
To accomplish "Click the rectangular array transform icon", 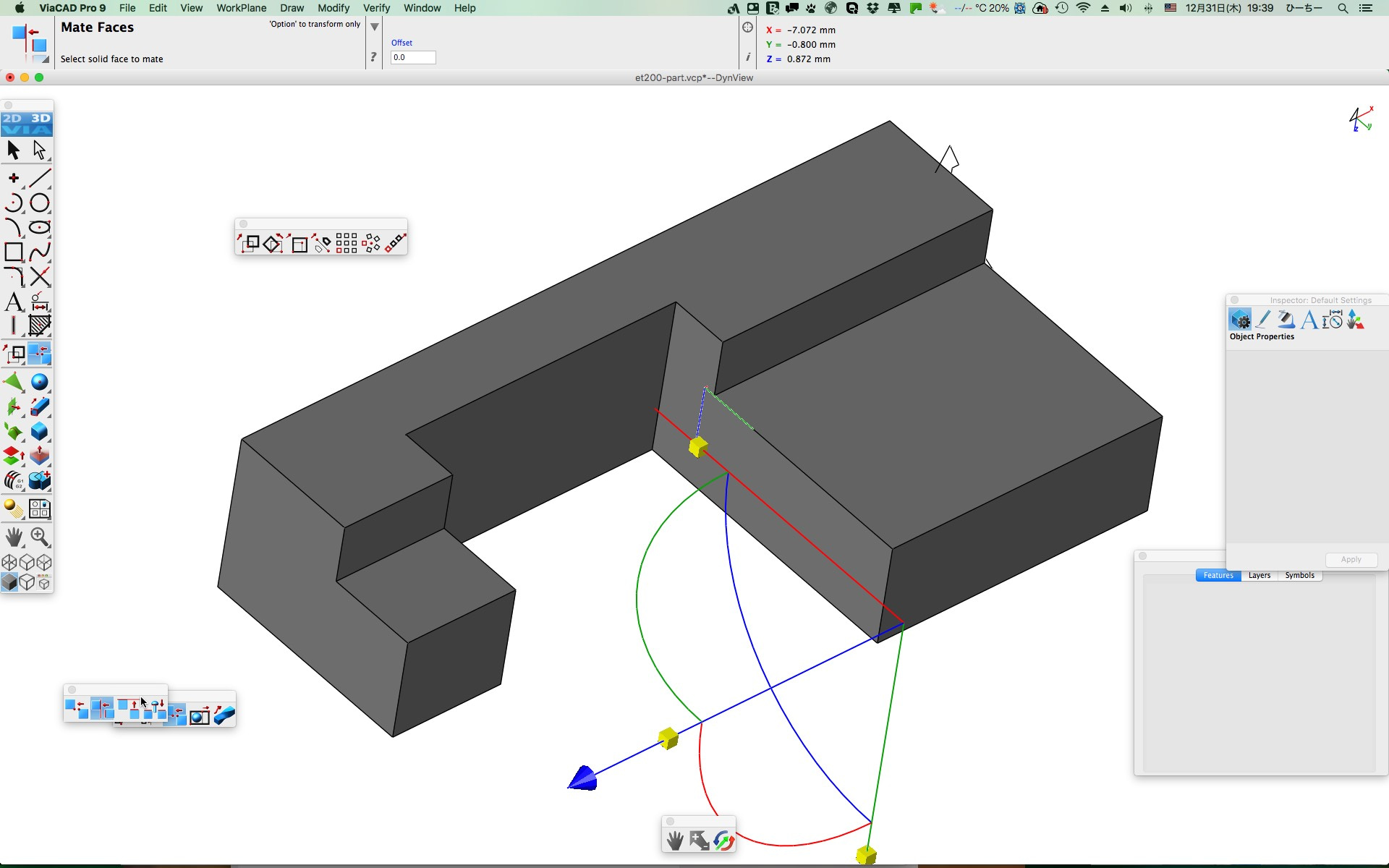I will 347,243.
